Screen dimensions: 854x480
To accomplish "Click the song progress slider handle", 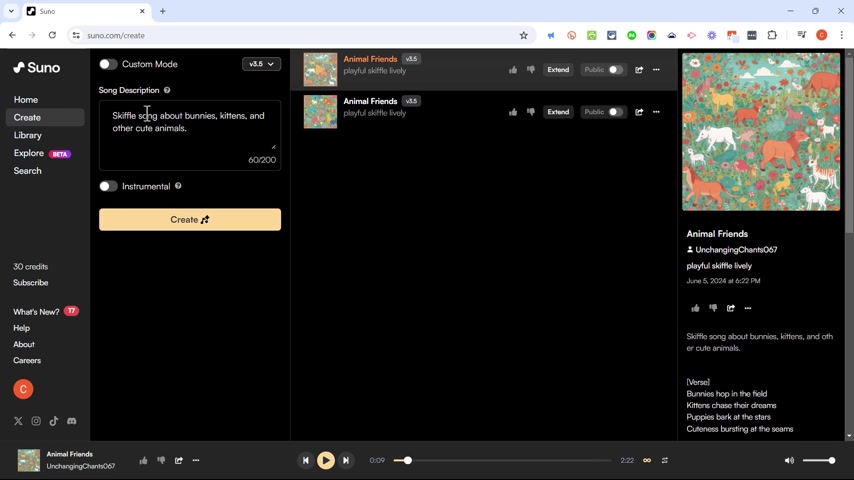I will [407, 460].
